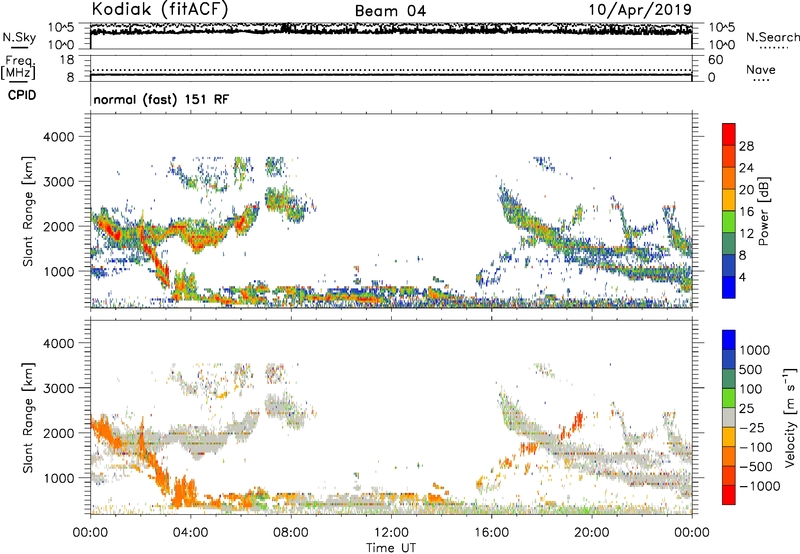Click the 'normal (fast) 151 RF' text
The image size is (800, 554).
click(x=161, y=99)
